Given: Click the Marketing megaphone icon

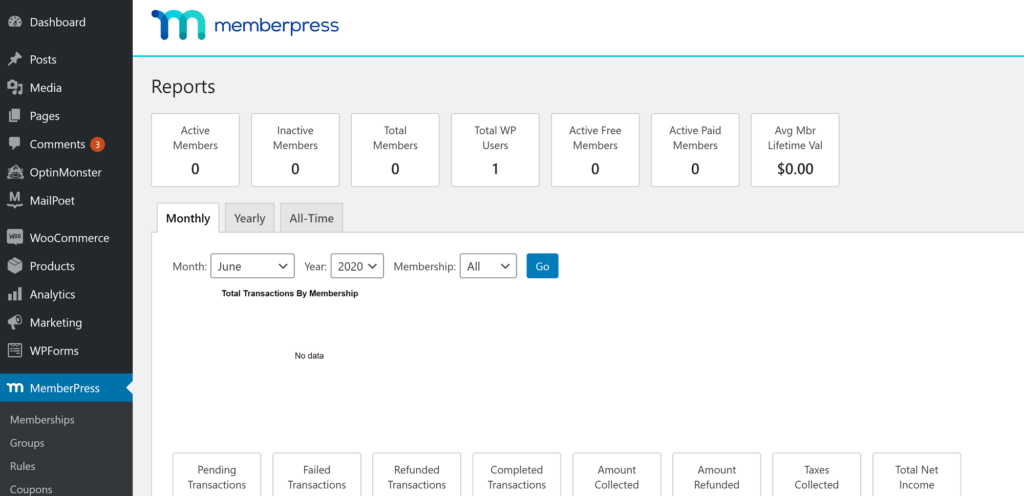Looking at the screenshot, I should [14, 322].
